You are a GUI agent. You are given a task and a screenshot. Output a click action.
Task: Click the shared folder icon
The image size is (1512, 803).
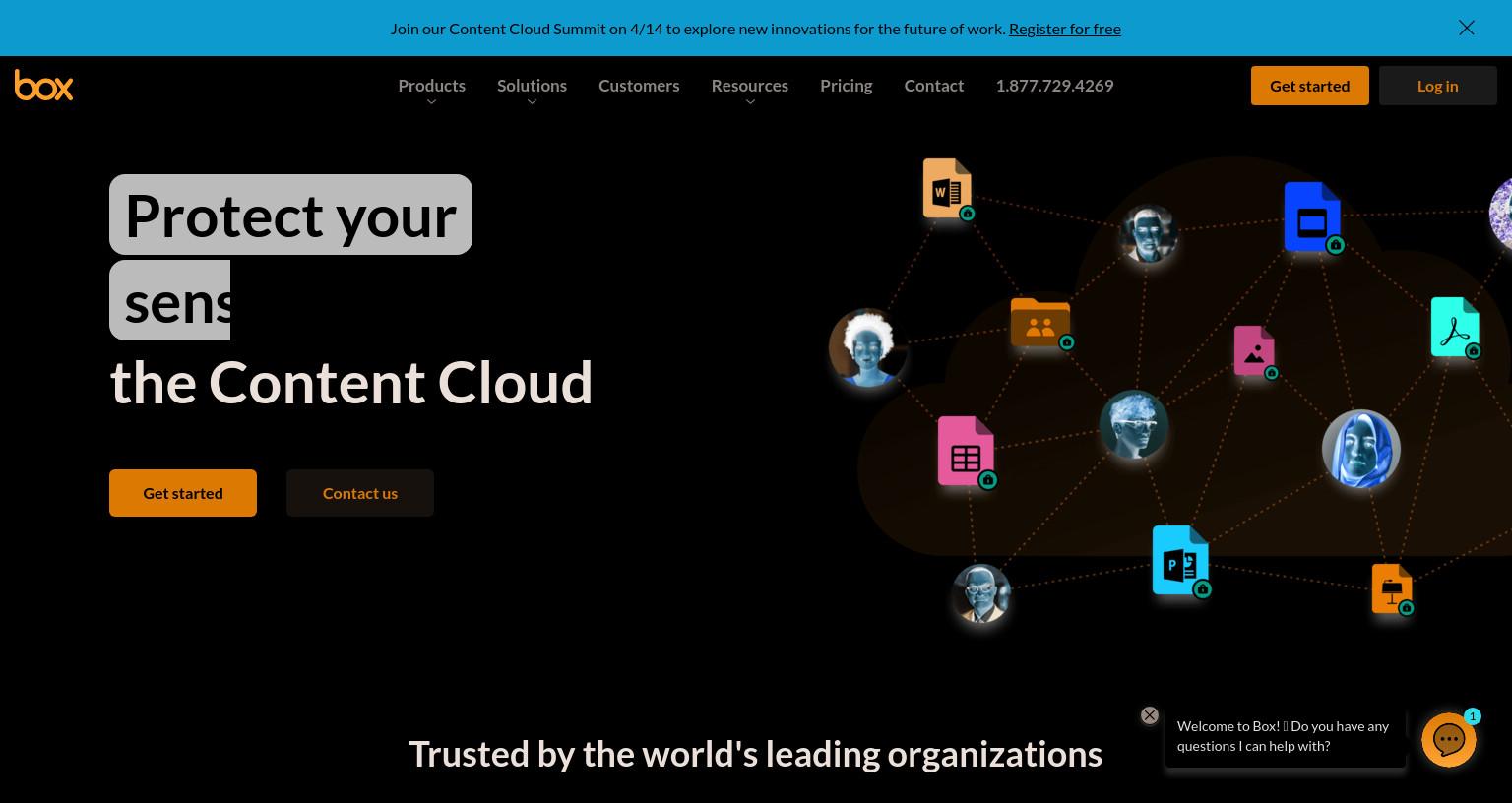pyautogui.click(x=1040, y=322)
